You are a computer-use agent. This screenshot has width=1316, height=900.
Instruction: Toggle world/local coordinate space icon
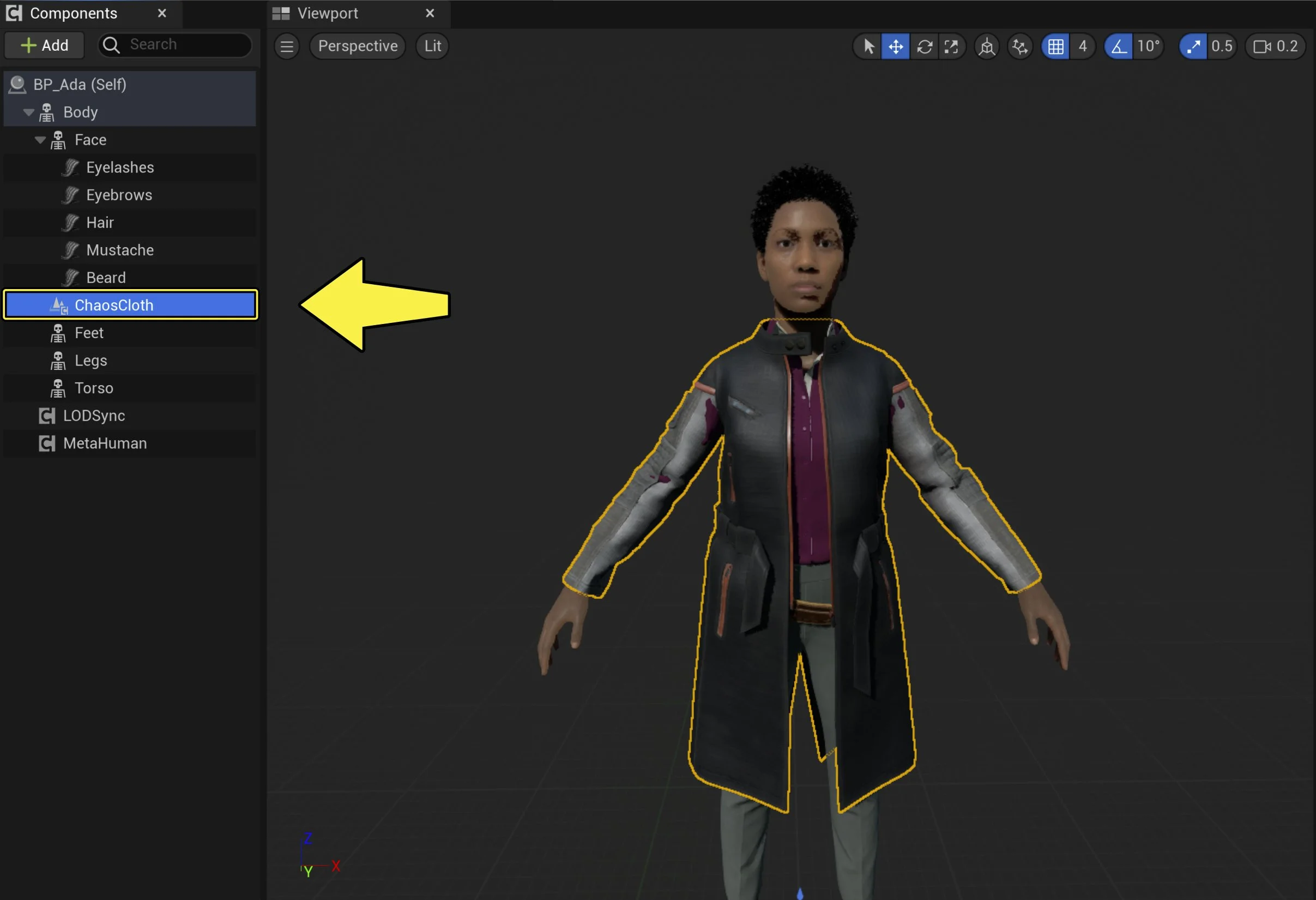(986, 46)
